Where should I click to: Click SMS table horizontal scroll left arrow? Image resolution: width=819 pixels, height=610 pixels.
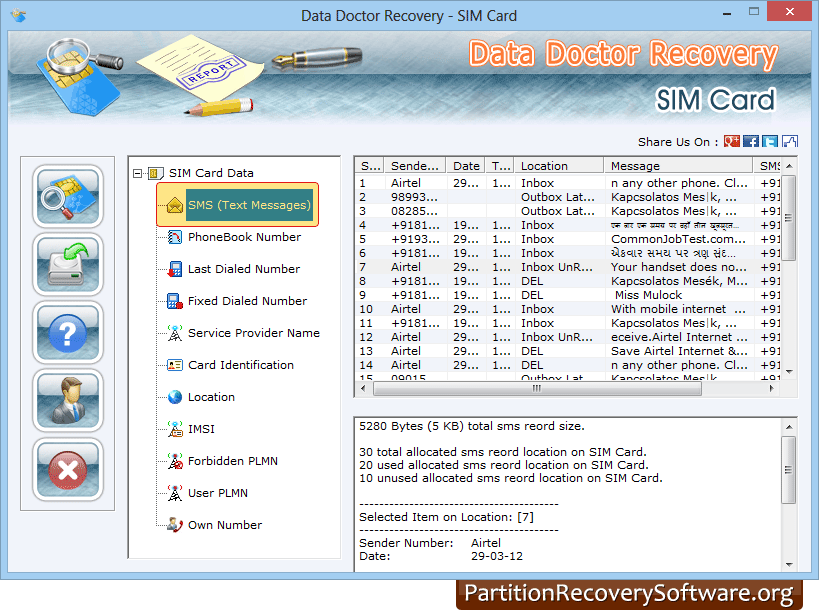tap(363, 389)
